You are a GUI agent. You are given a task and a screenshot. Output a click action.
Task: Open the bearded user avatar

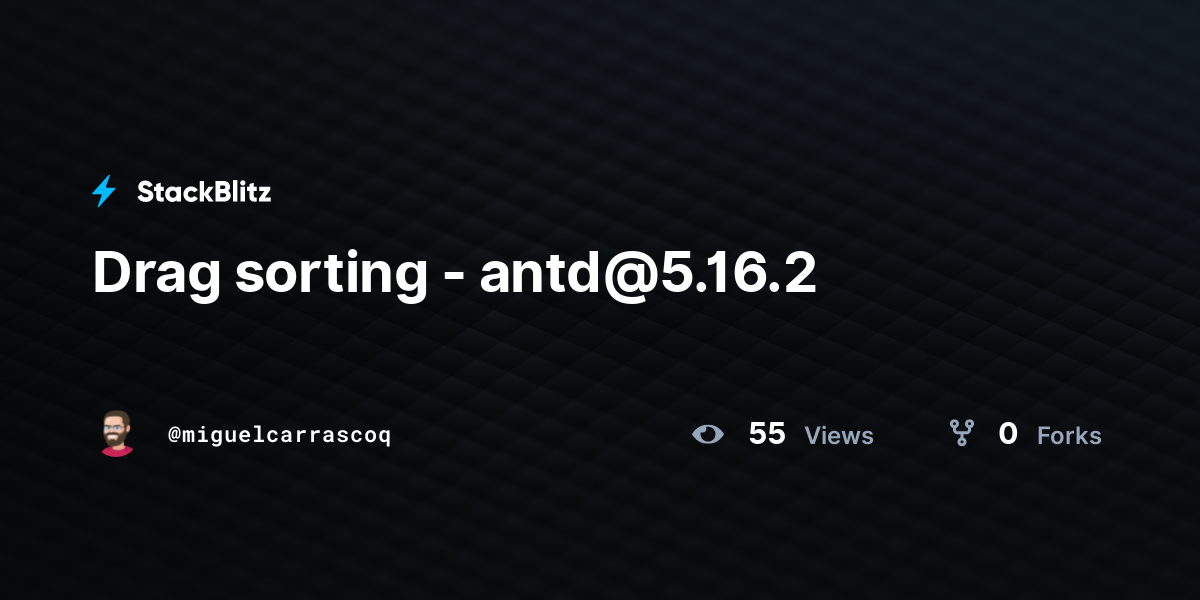117,433
